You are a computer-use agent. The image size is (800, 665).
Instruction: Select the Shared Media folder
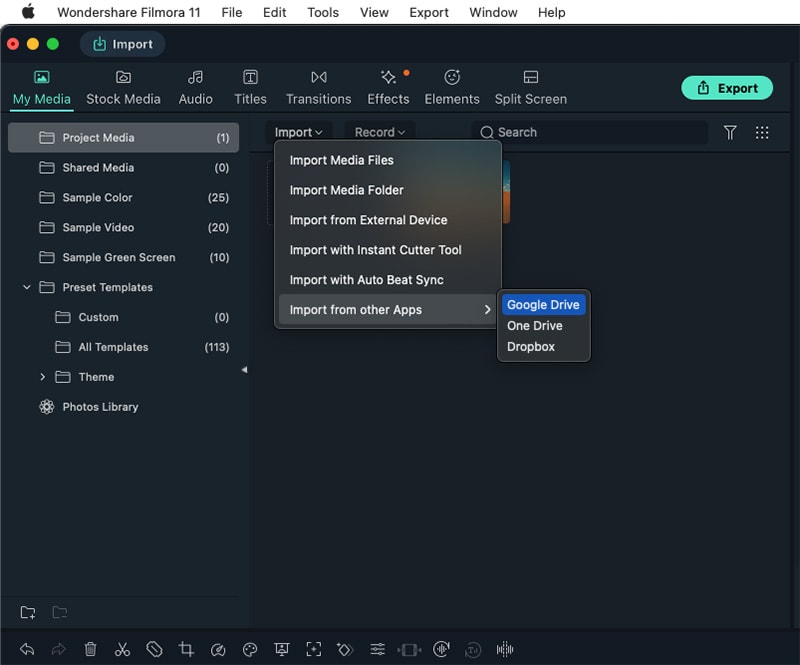pyautogui.click(x=123, y=167)
